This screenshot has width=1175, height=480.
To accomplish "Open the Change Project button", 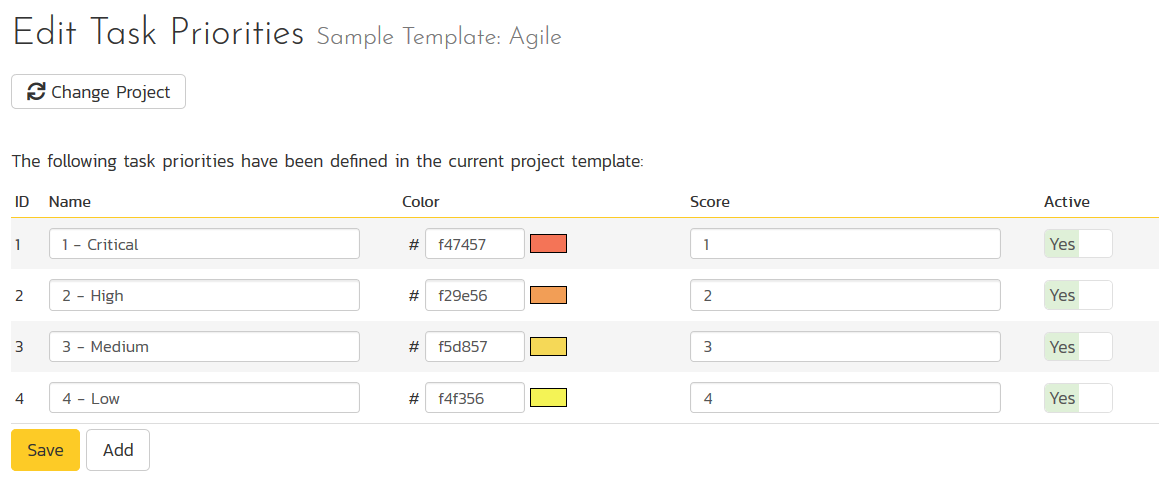I will coord(99,92).
